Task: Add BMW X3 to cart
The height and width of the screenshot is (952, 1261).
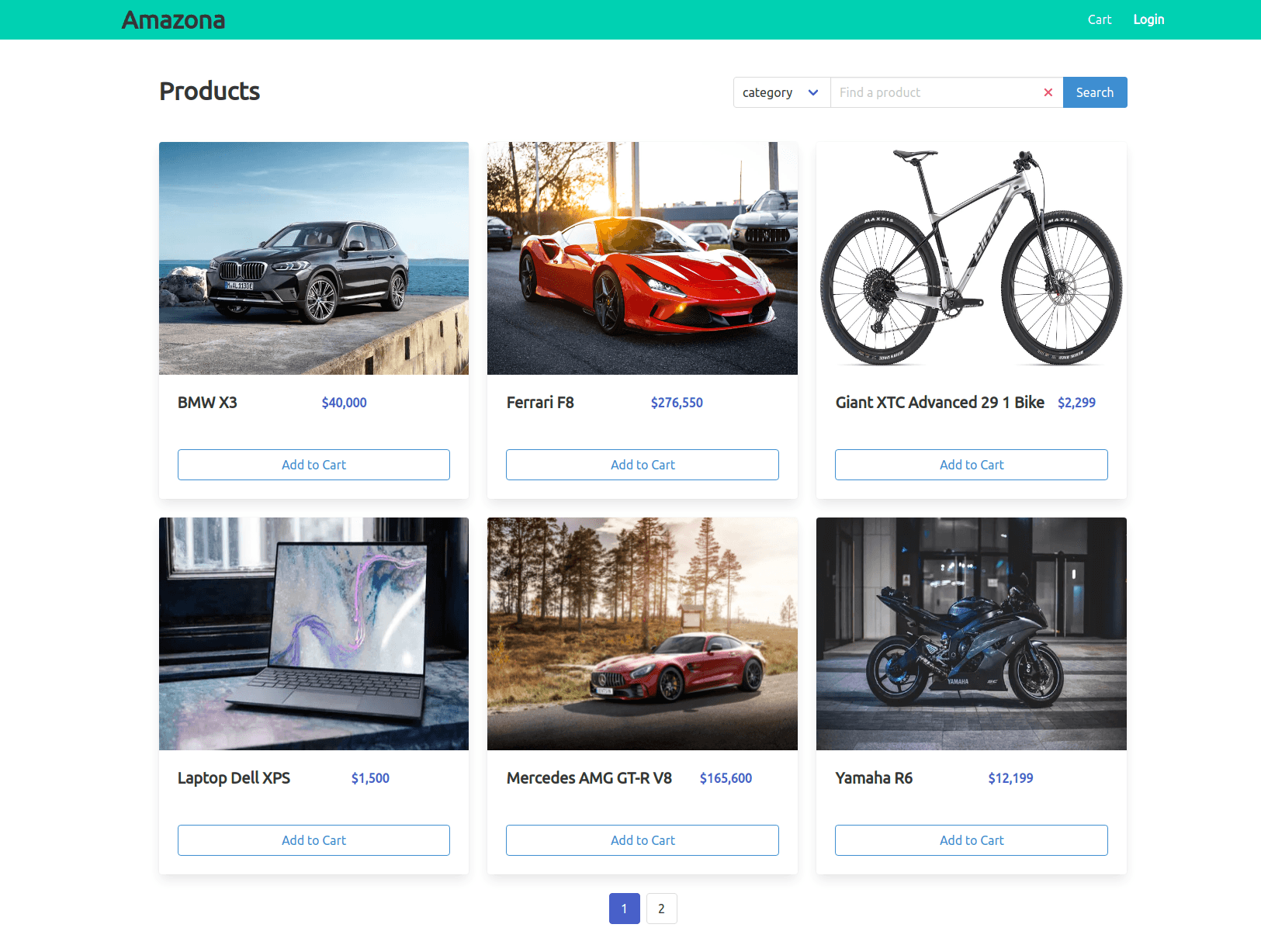Action: coord(314,465)
